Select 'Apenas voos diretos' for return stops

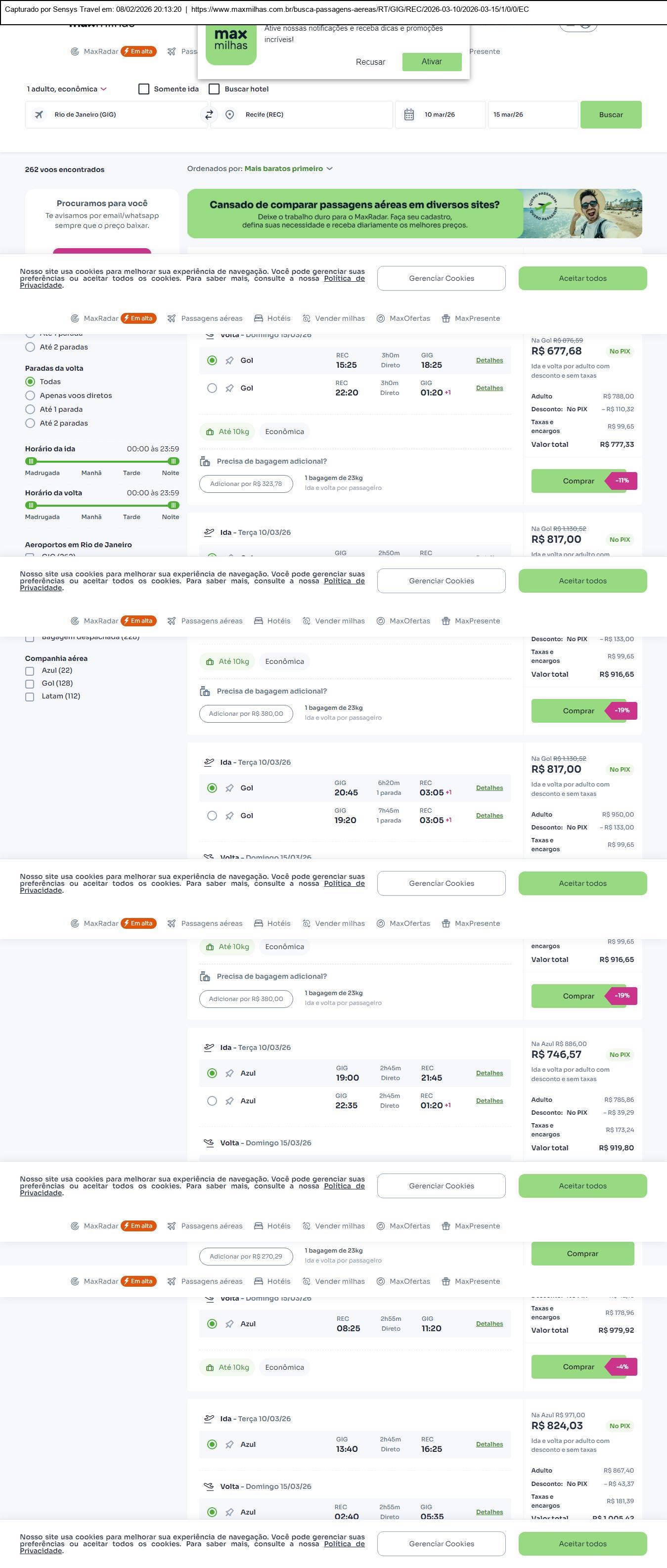coord(30,395)
